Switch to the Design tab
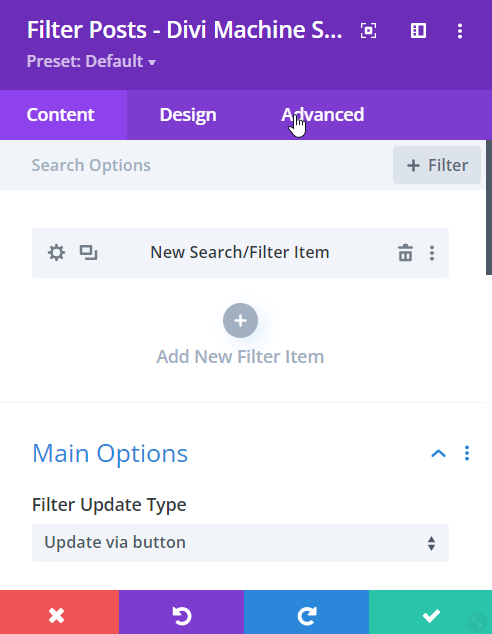Screen dimensions: 492x634 point(188,115)
